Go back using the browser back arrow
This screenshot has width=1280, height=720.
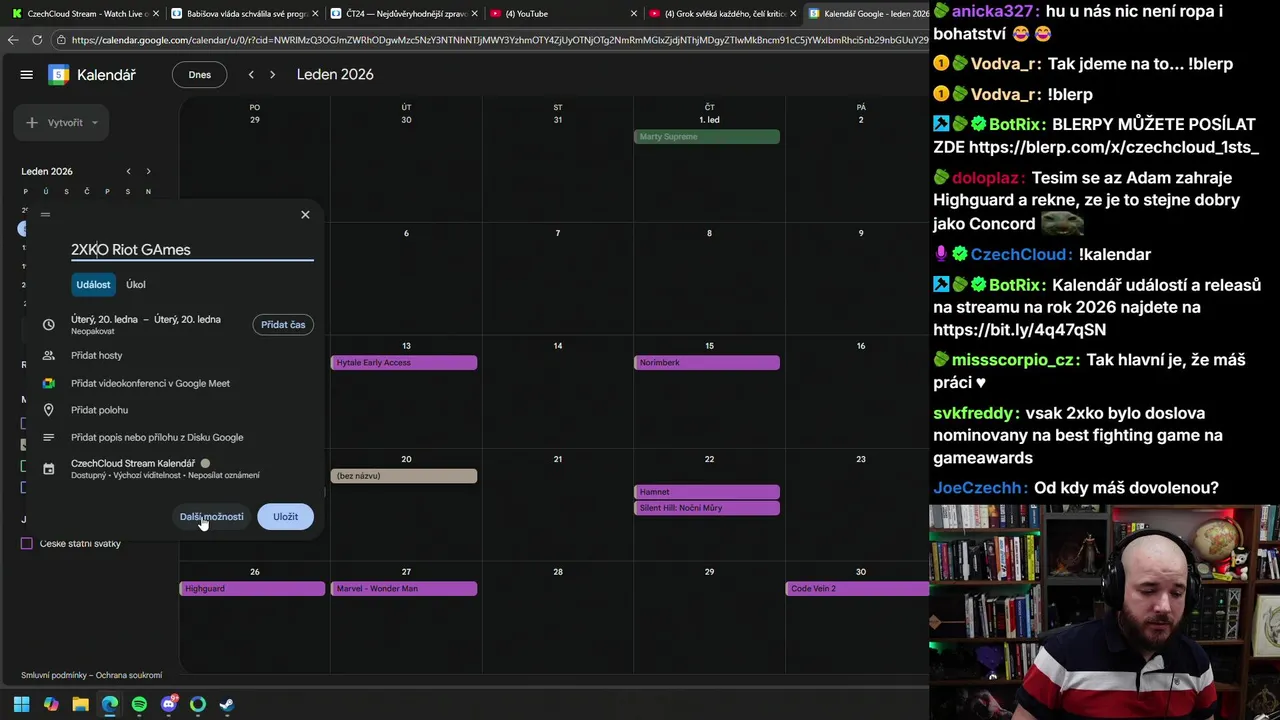[x=13, y=40]
